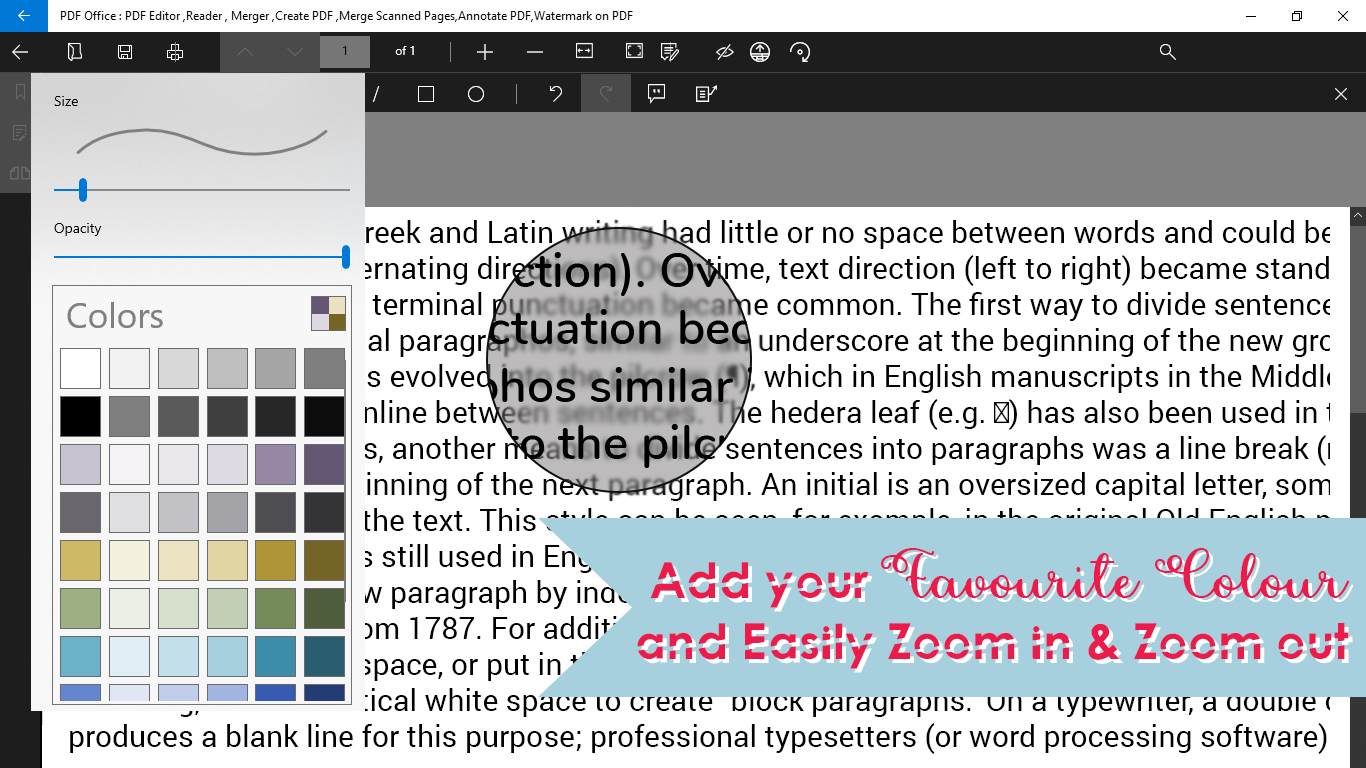Open a PDF file from toolbar
Viewport: 1366px width, 768px height.
74,52
